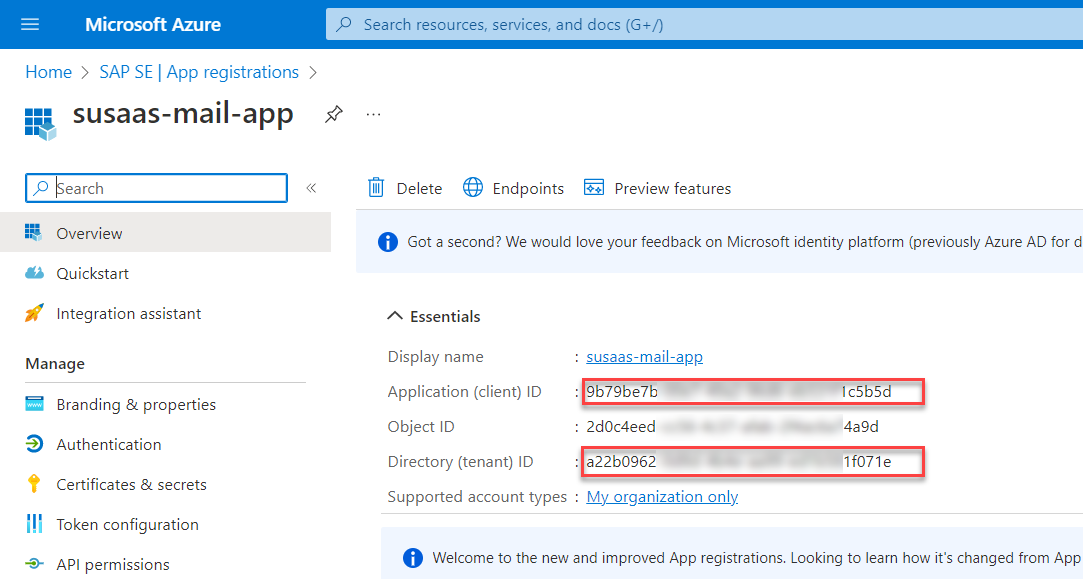This screenshot has width=1083, height=579.
Task: Go to Home breadcrumb
Action: (48, 72)
